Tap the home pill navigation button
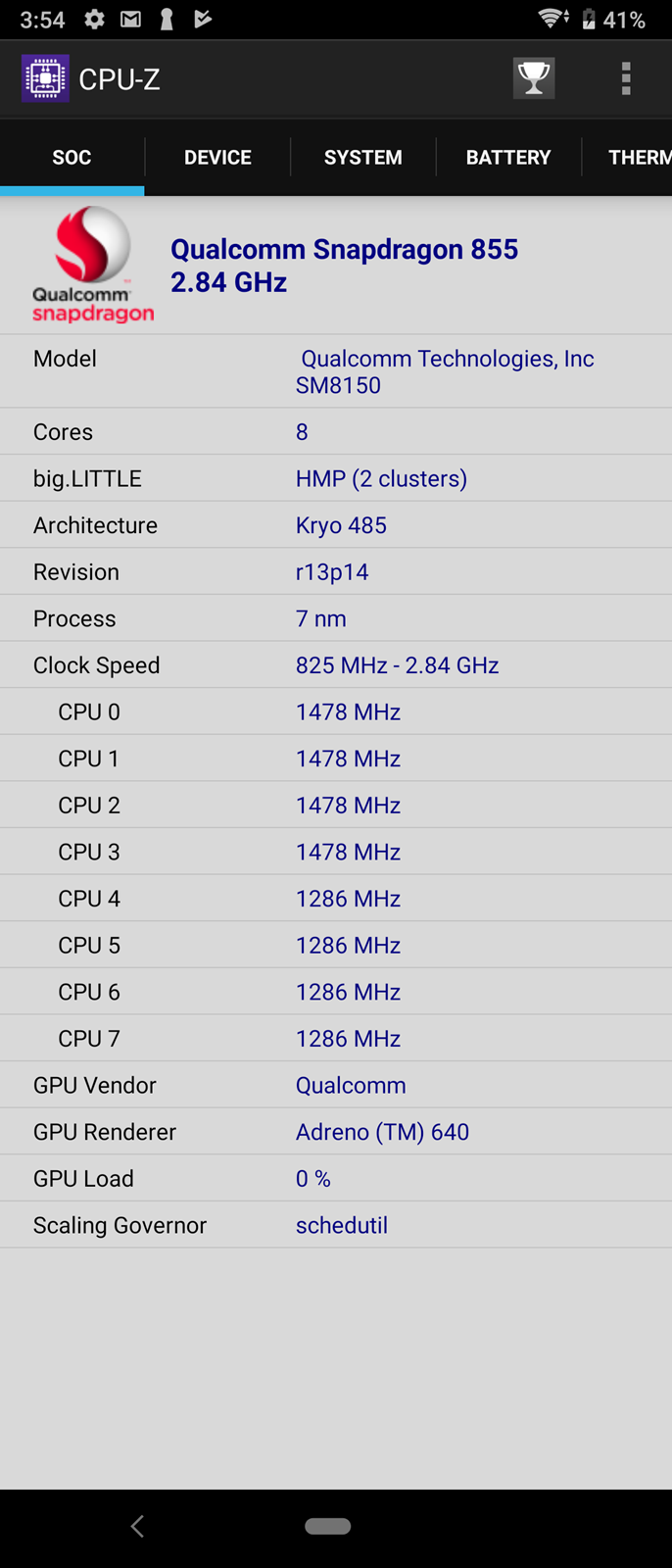Screen dimensions: 672x1568 click(328, 1526)
